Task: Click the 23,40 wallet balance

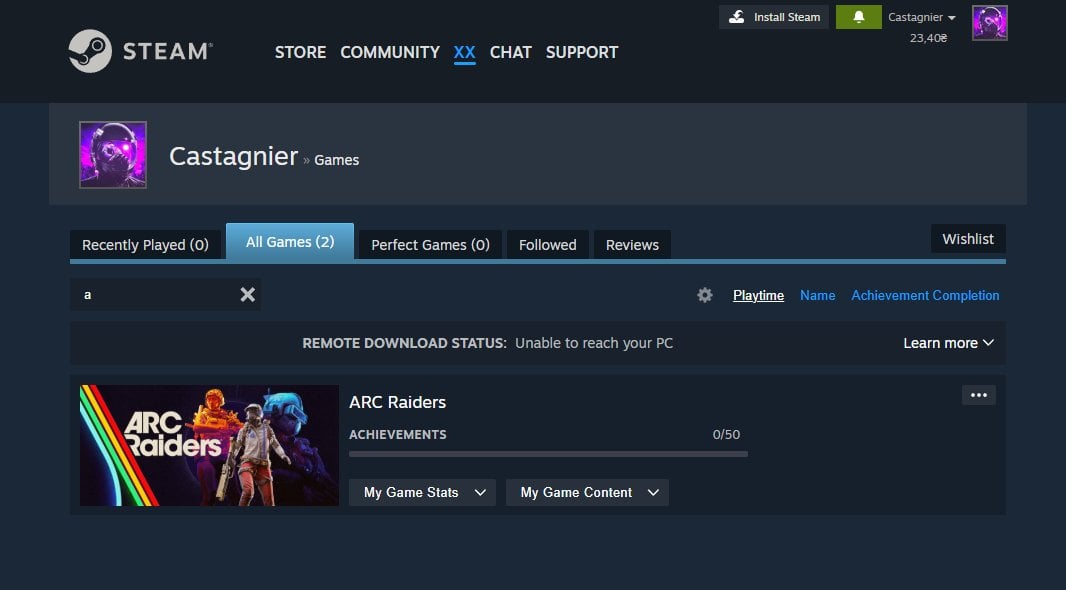Action: [928, 38]
